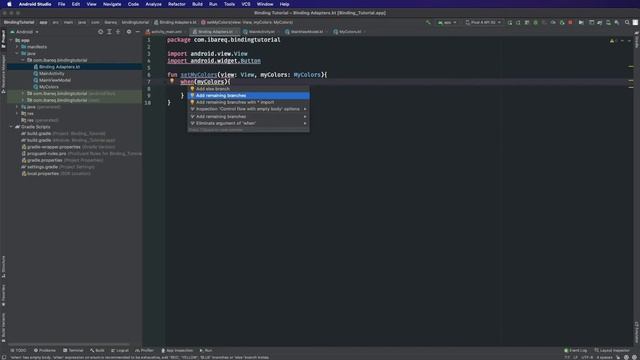Screen dimensions: 640x360
Task: Expand the manifests folder
Action: coord(17,47)
